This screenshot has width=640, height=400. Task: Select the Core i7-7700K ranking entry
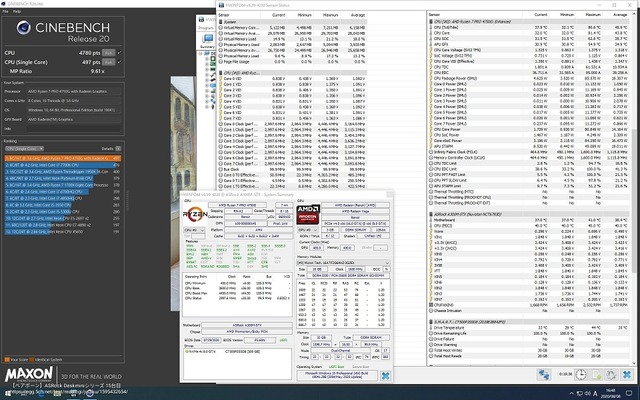pyautogui.click(x=63, y=165)
